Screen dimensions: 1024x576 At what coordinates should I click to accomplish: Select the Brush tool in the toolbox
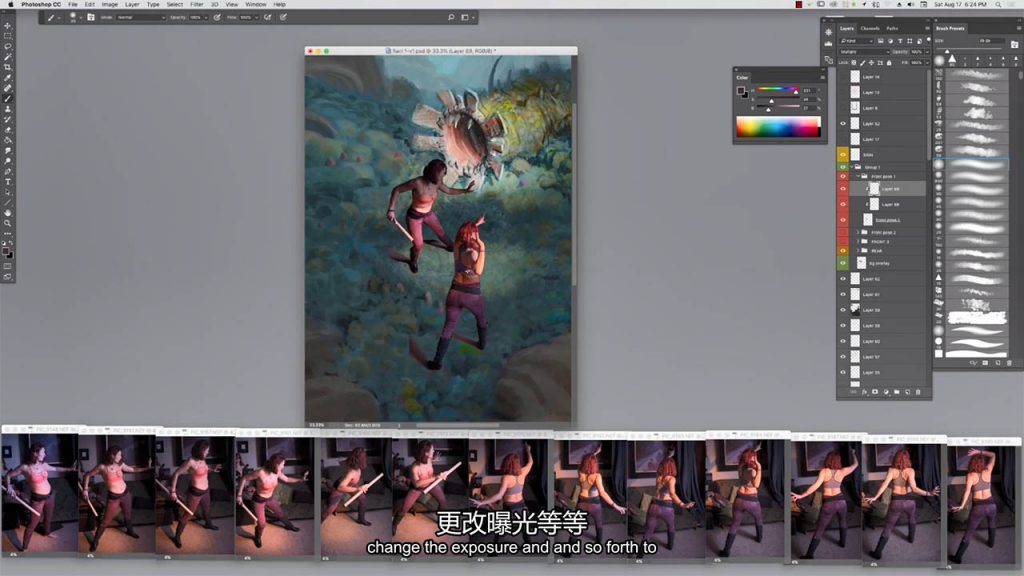pos(8,99)
